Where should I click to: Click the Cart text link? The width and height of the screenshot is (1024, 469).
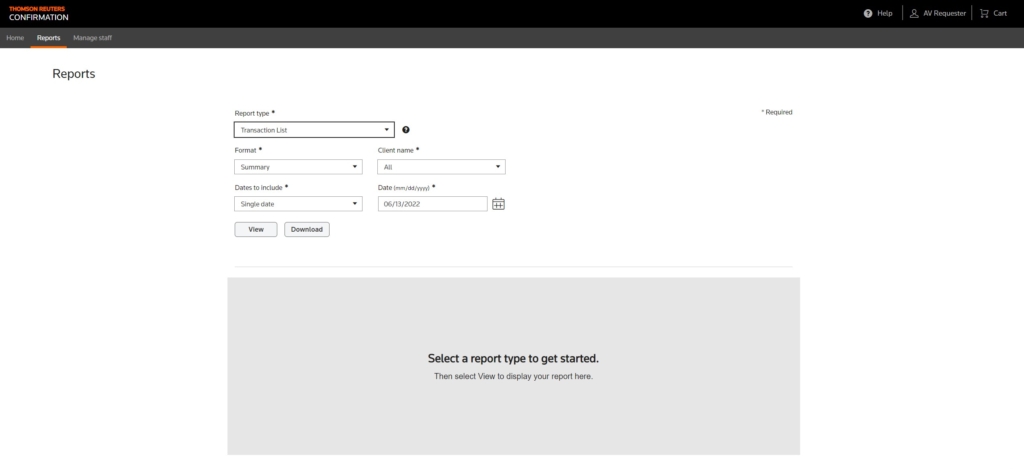[x=1000, y=13]
